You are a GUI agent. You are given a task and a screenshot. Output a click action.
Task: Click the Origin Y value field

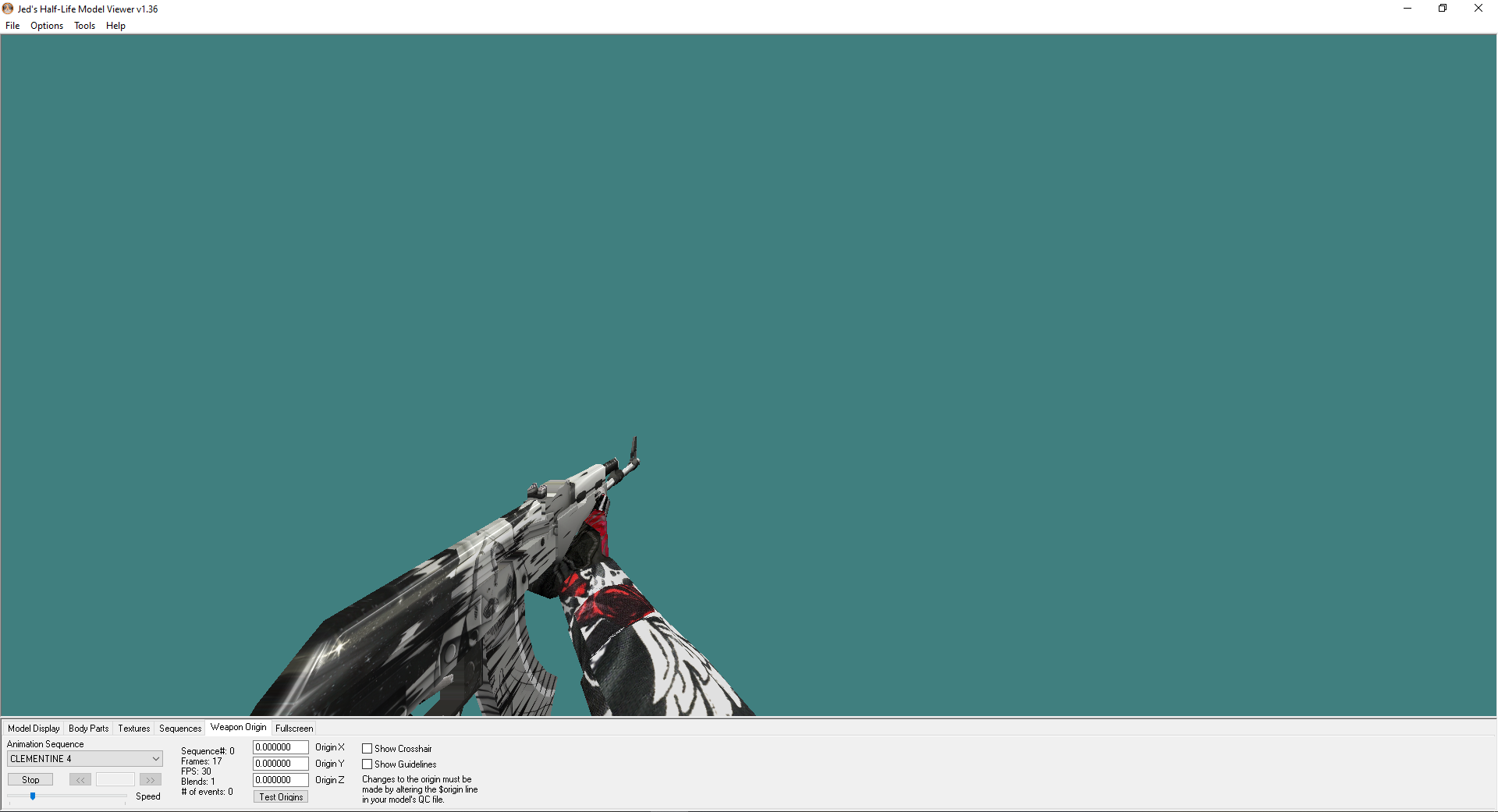(281, 764)
